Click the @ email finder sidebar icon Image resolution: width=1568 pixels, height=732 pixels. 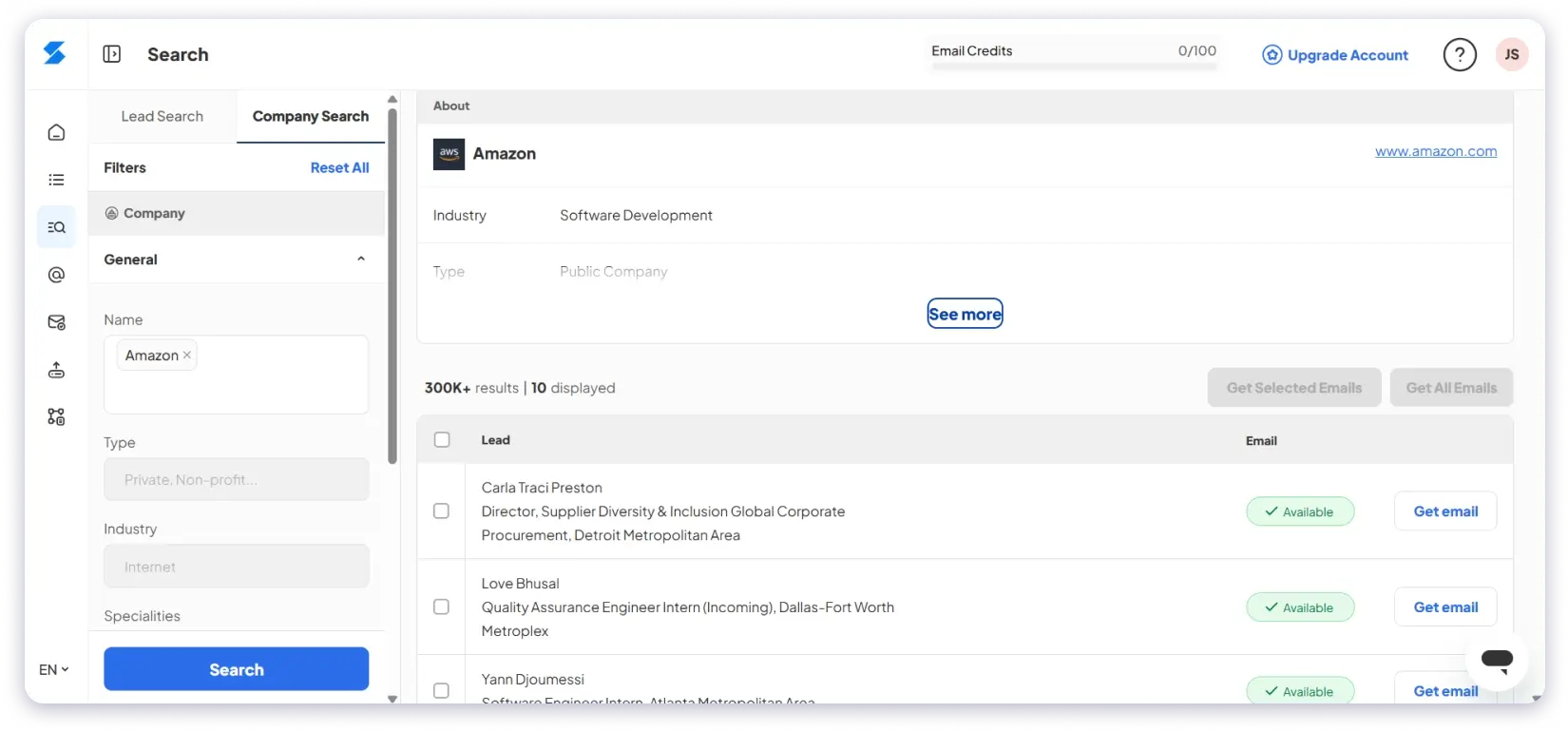click(x=56, y=275)
